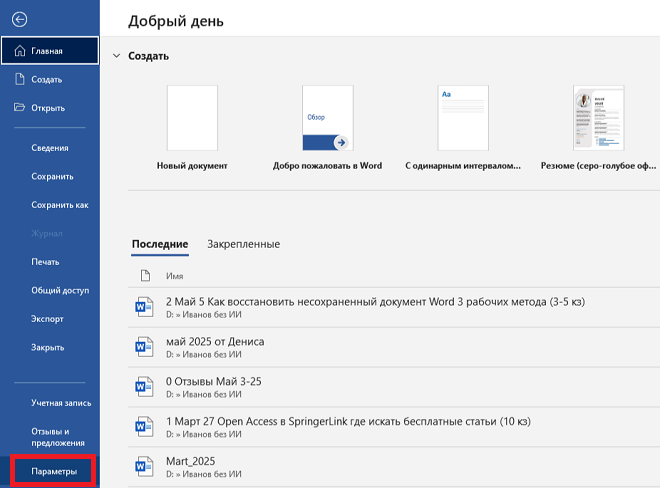
Task: Click the document icon in Имя column header
Action: 144,275
